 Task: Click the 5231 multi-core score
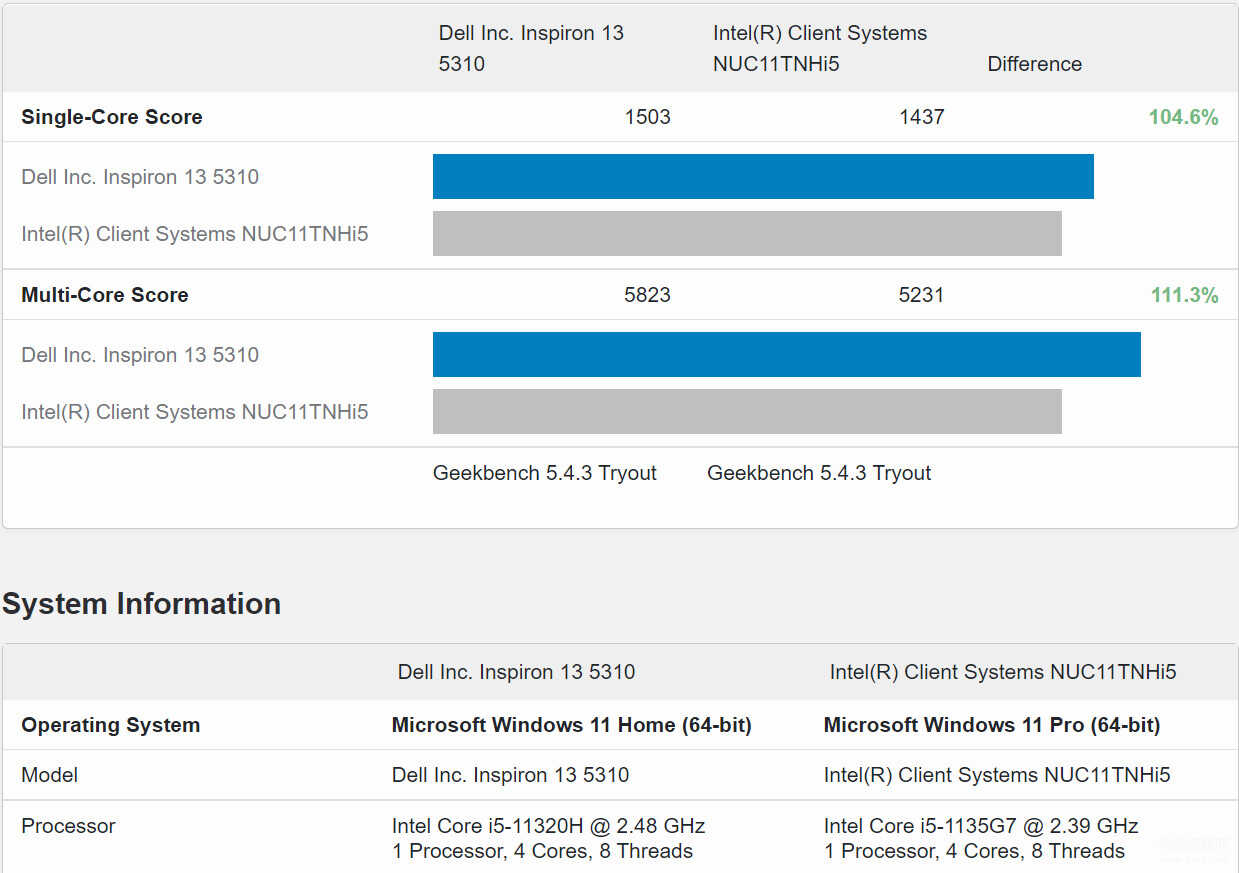(x=921, y=295)
